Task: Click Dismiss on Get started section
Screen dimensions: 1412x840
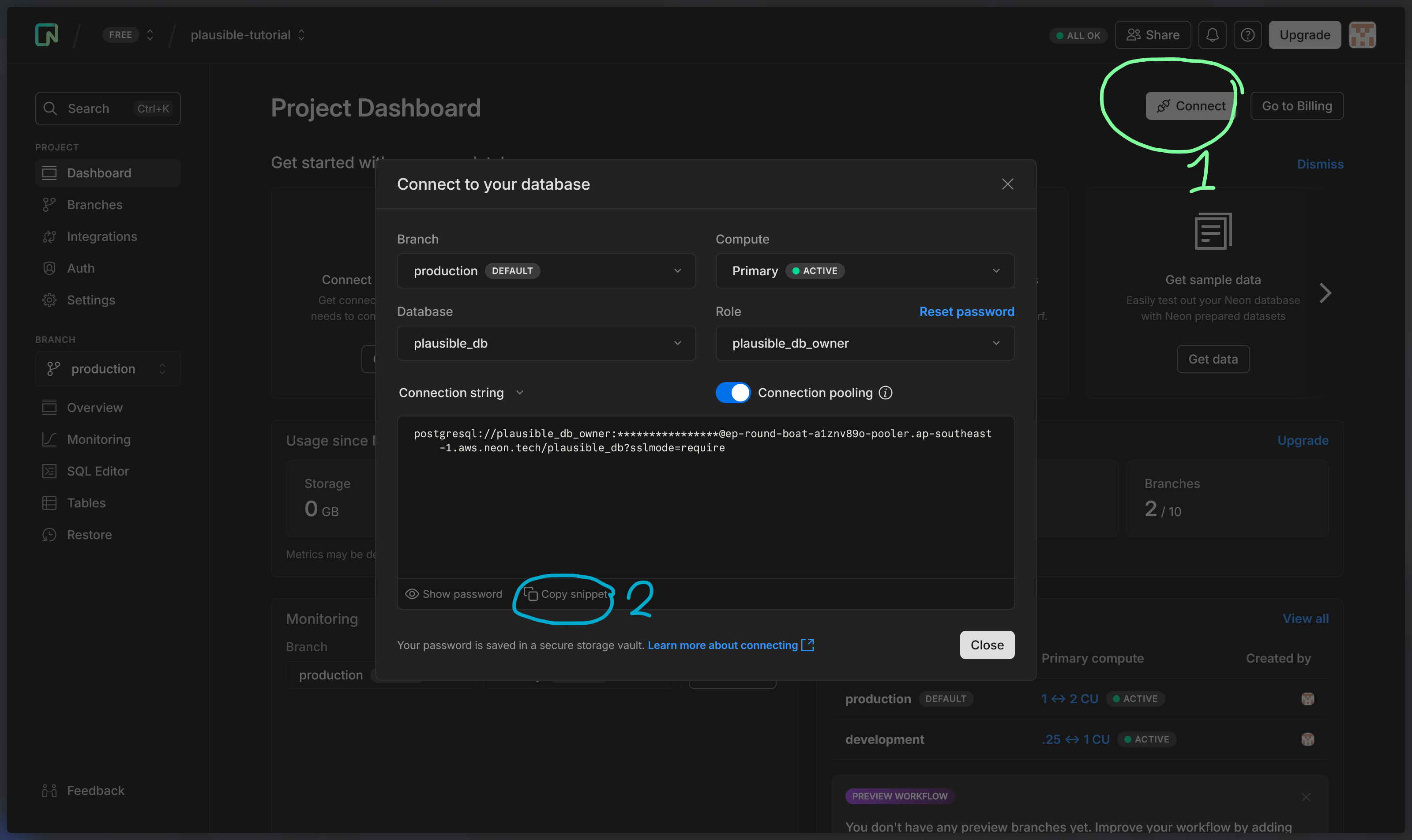Action: [1320, 164]
